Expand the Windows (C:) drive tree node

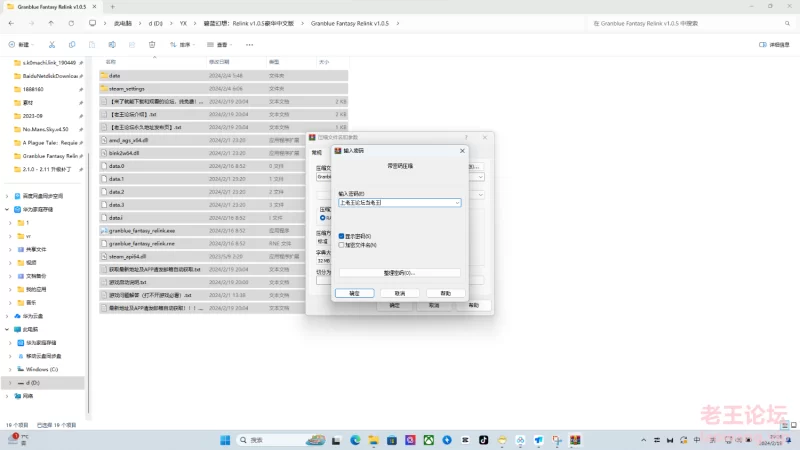point(10,369)
